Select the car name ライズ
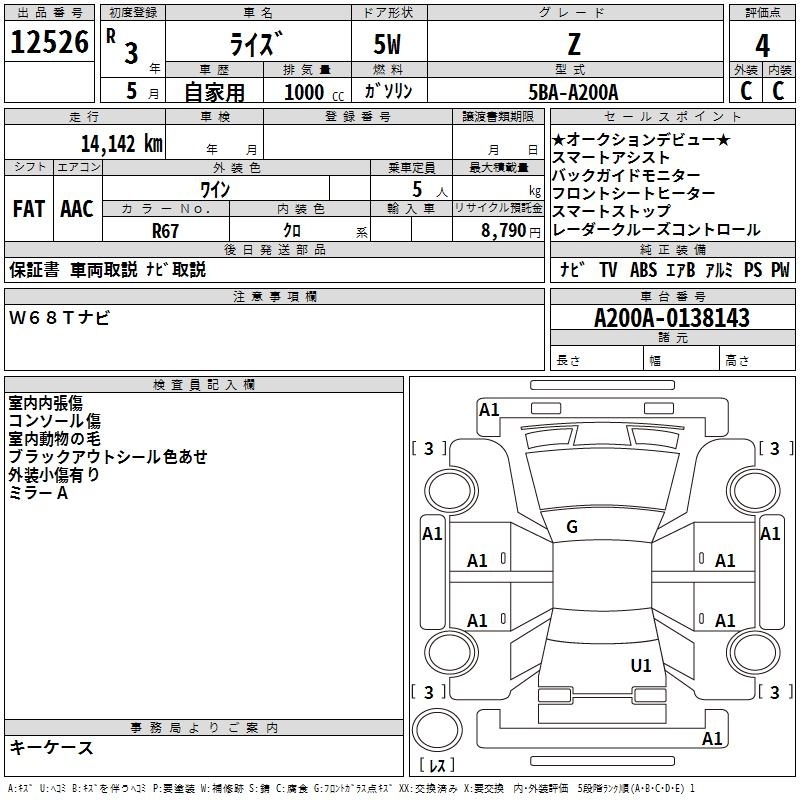 (256, 43)
